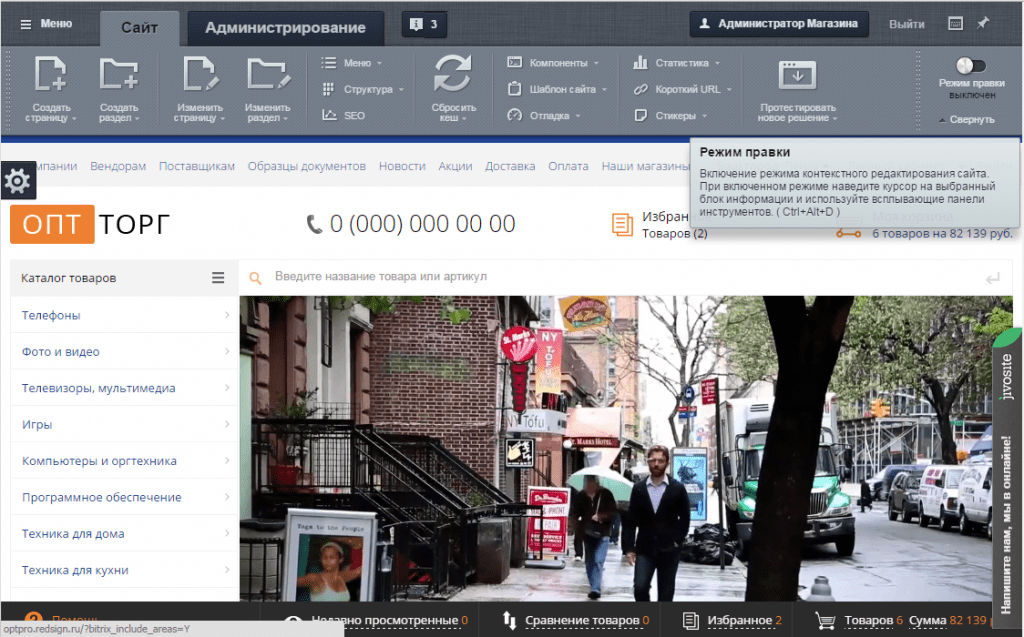Click the Сравнение товаров arrows icon in bottom bar
This screenshot has height=637, width=1024.
tap(509, 620)
